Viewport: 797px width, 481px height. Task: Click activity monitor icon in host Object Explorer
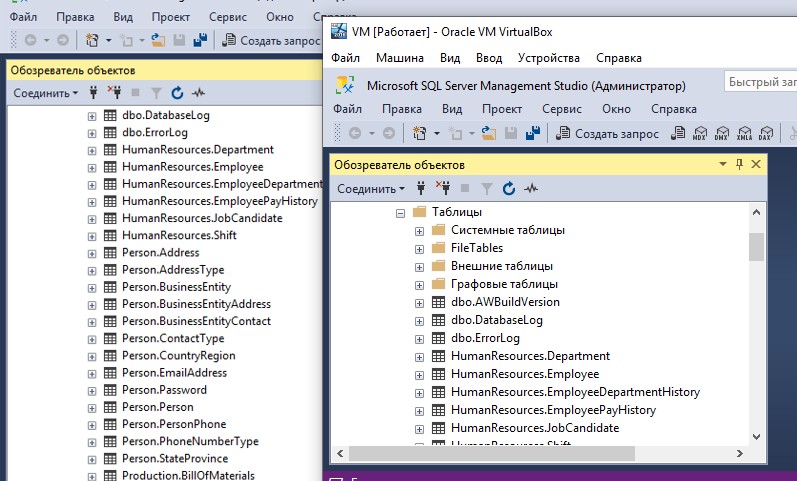tap(198, 93)
